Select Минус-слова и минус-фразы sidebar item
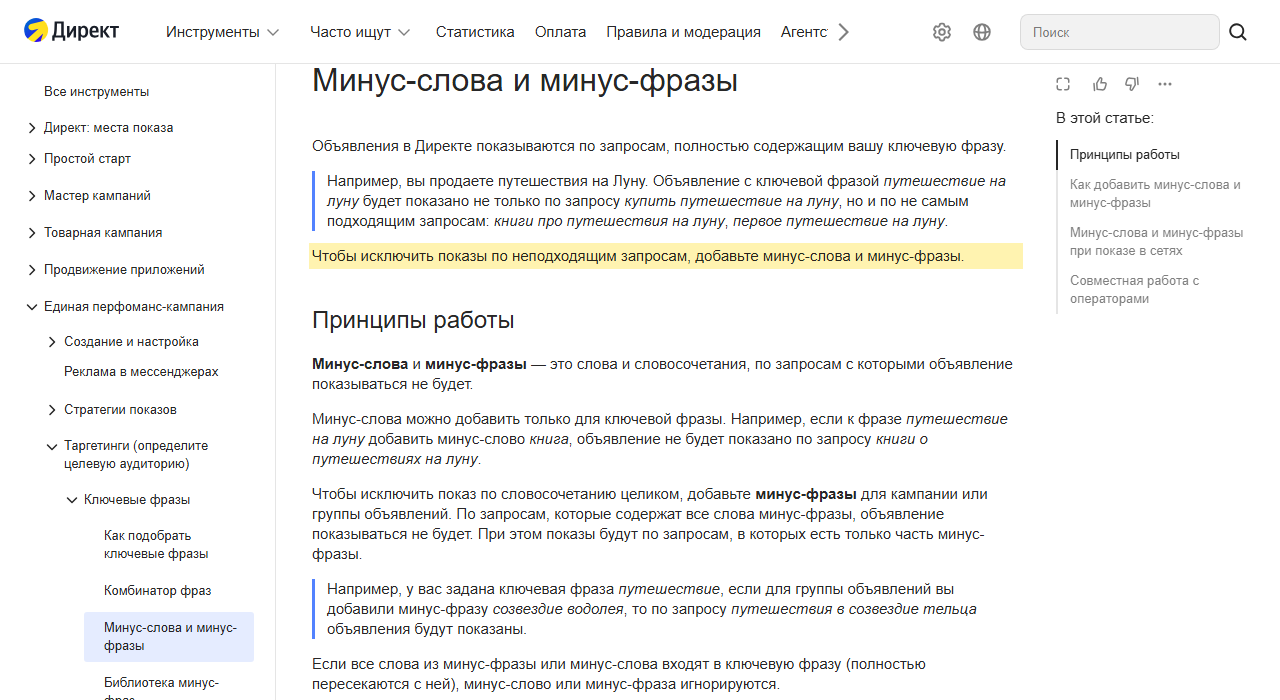The height and width of the screenshot is (700, 1280). pos(169,637)
